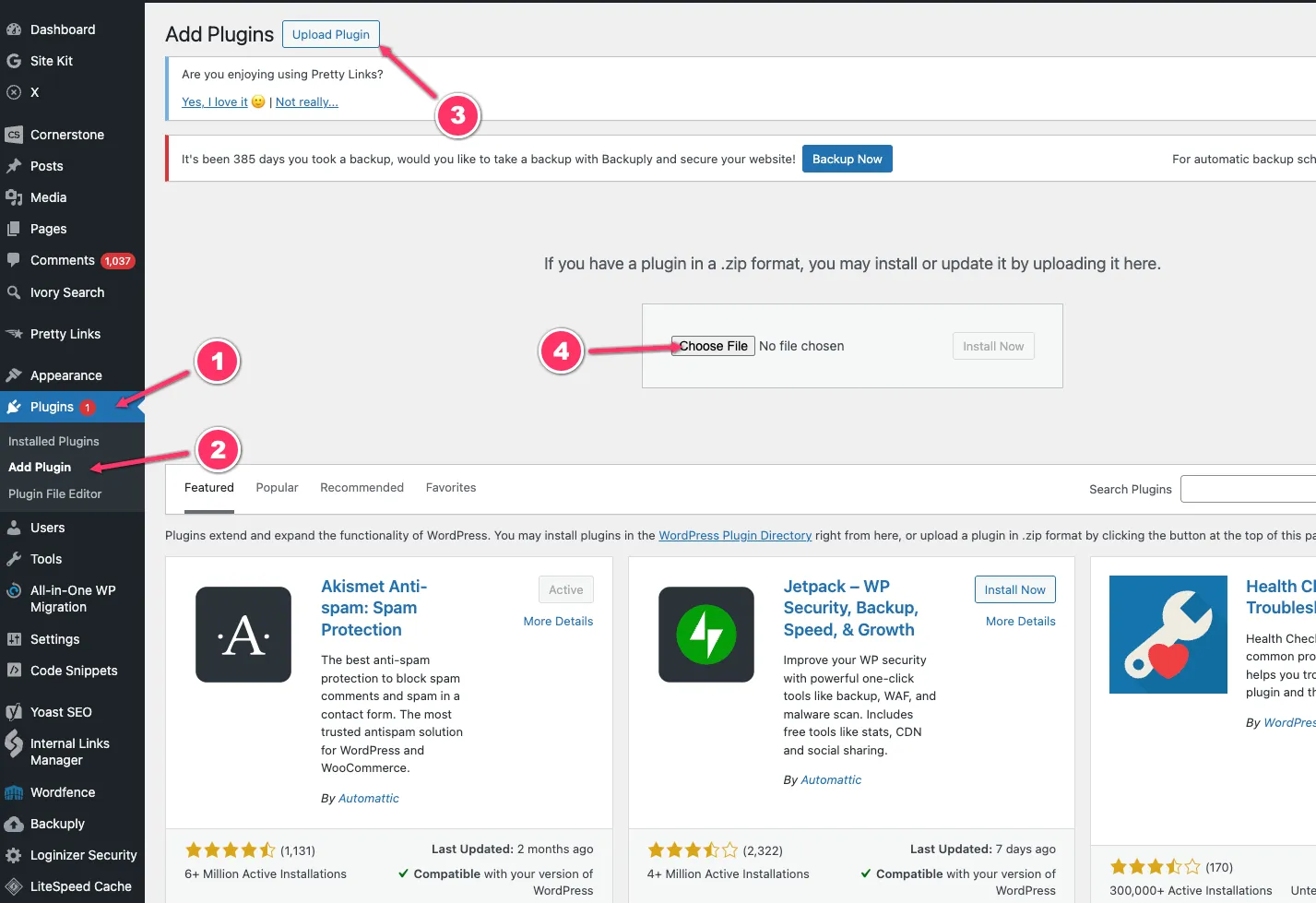Click the Cornerstone CS icon
The image size is (1316, 903).
[14, 135]
